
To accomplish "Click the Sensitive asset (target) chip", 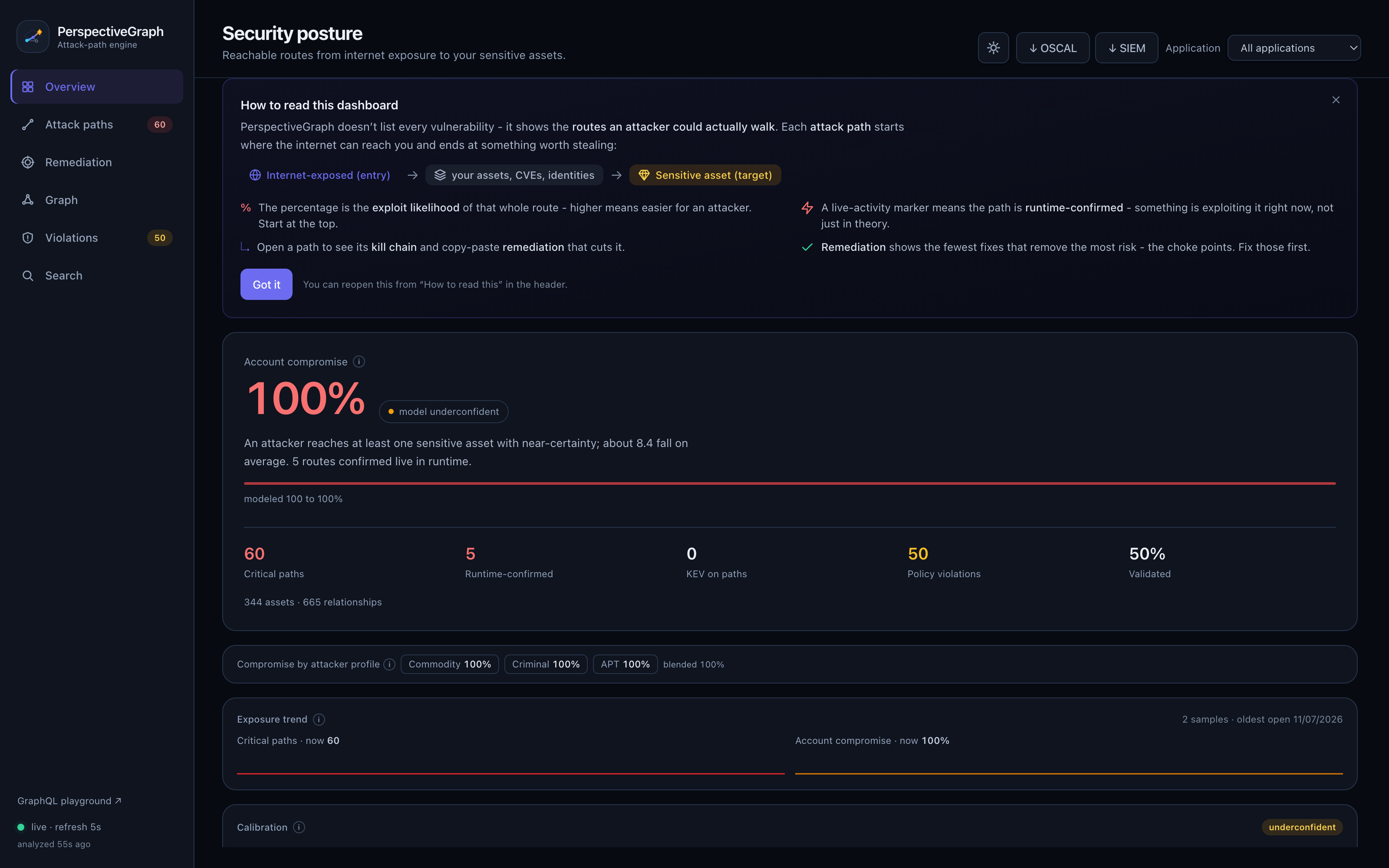I will click(x=705, y=175).
